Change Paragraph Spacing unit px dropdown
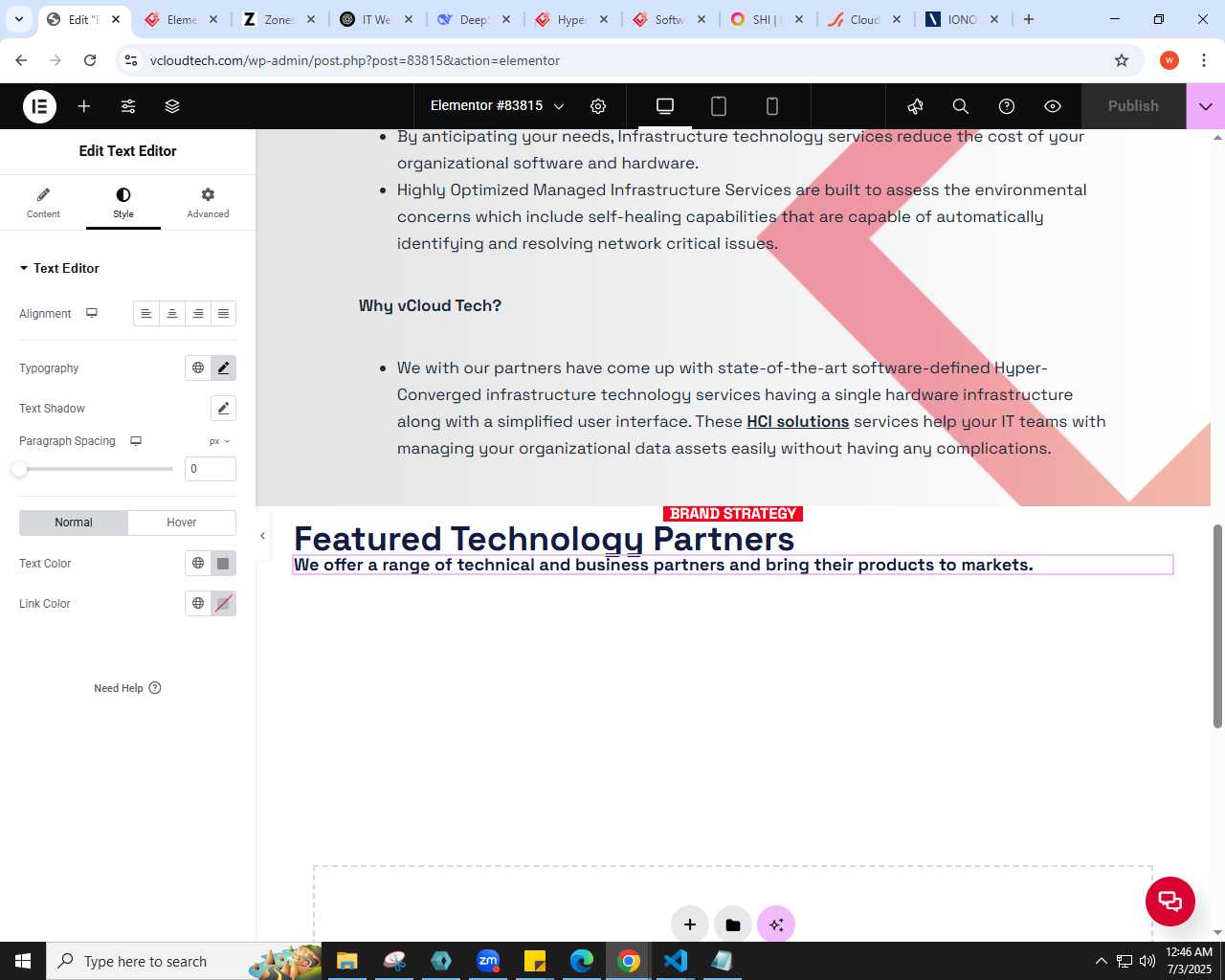This screenshot has height=980, width=1225. click(220, 441)
